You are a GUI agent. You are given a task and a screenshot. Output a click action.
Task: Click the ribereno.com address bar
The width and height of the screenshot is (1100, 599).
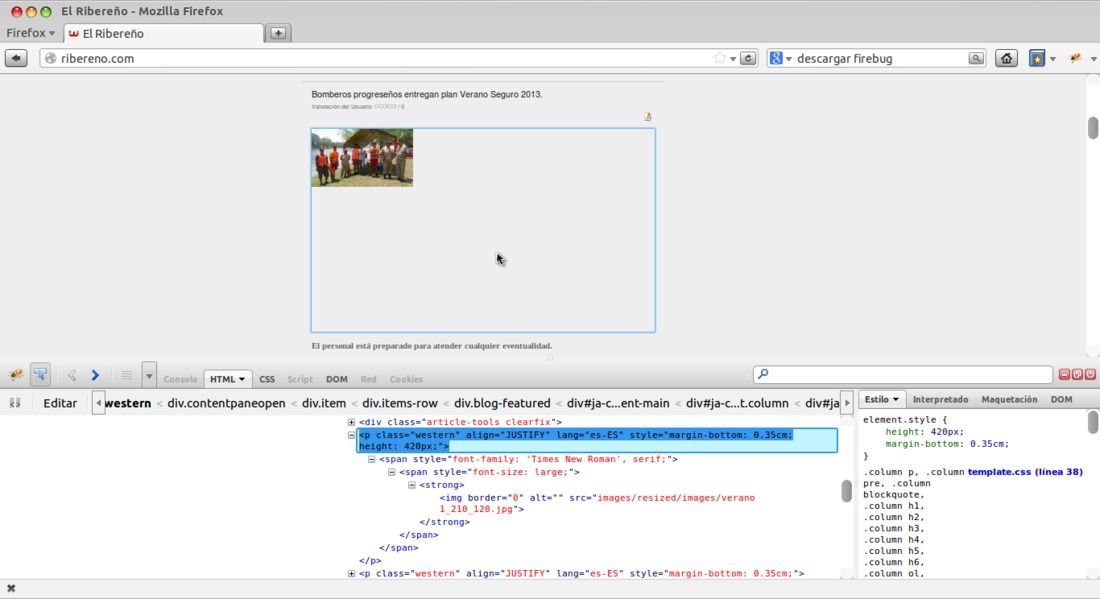[x=386, y=58]
